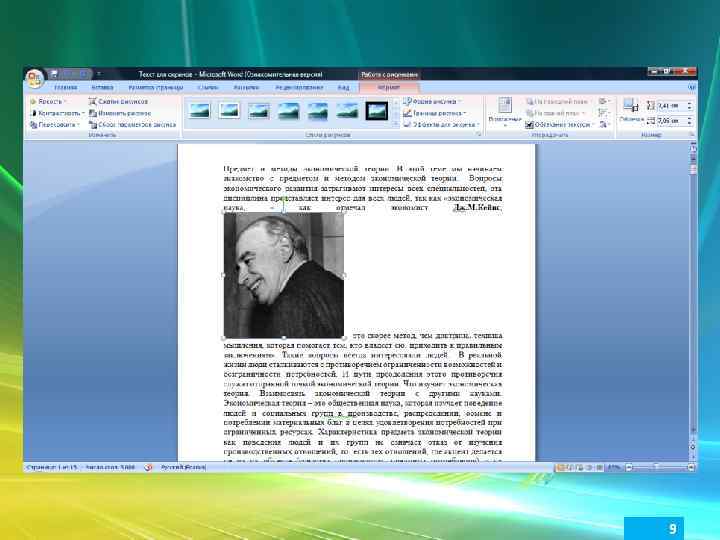
Task: Click the height field stepper arrows
Action: [689, 106]
